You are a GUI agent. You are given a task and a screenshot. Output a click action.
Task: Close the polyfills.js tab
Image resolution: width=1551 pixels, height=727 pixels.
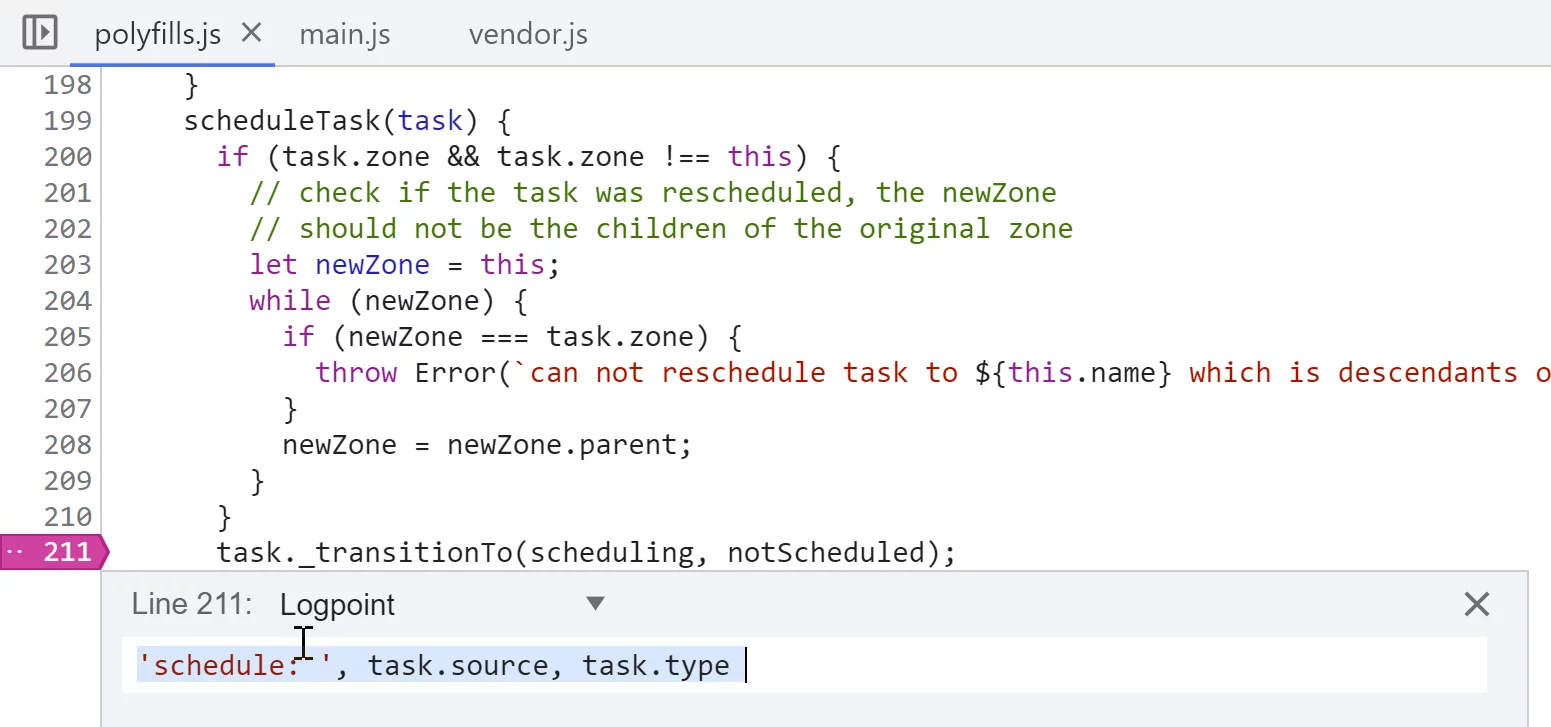coord(252,33)
